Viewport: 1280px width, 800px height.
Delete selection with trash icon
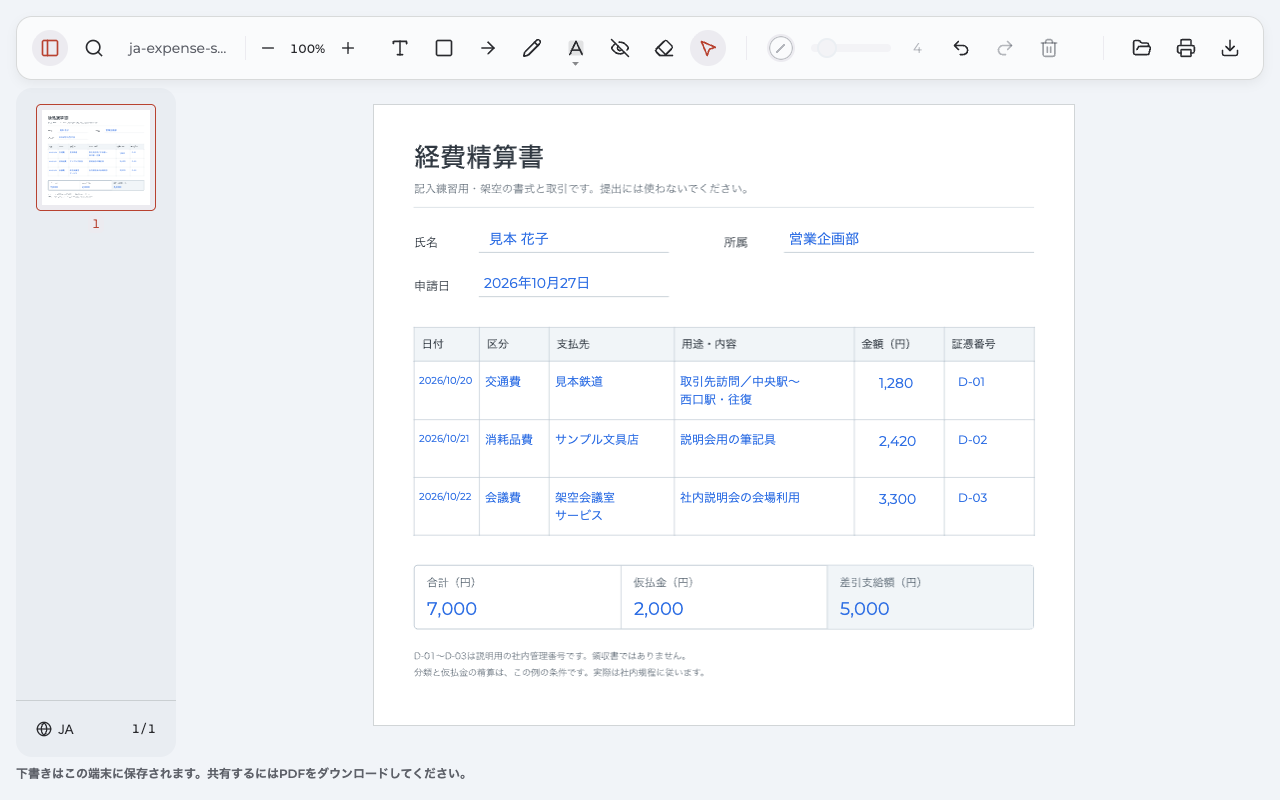click(x=1049, y=48)
